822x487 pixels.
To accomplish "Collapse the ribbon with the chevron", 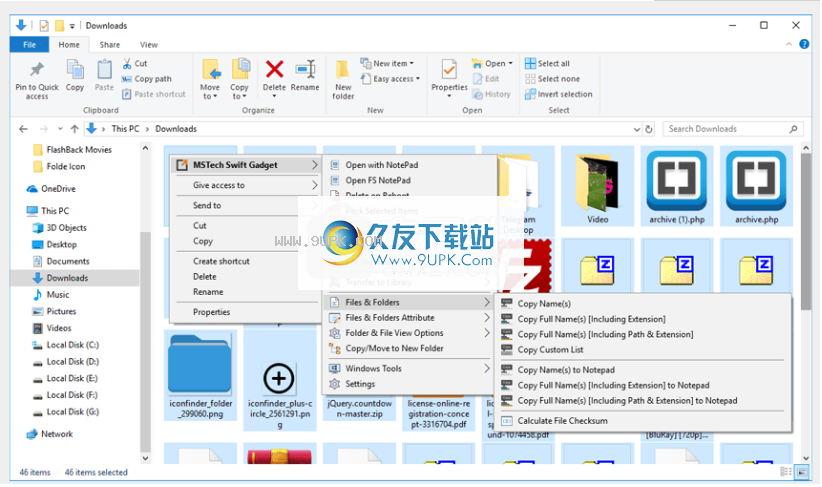I will point(789,45).
